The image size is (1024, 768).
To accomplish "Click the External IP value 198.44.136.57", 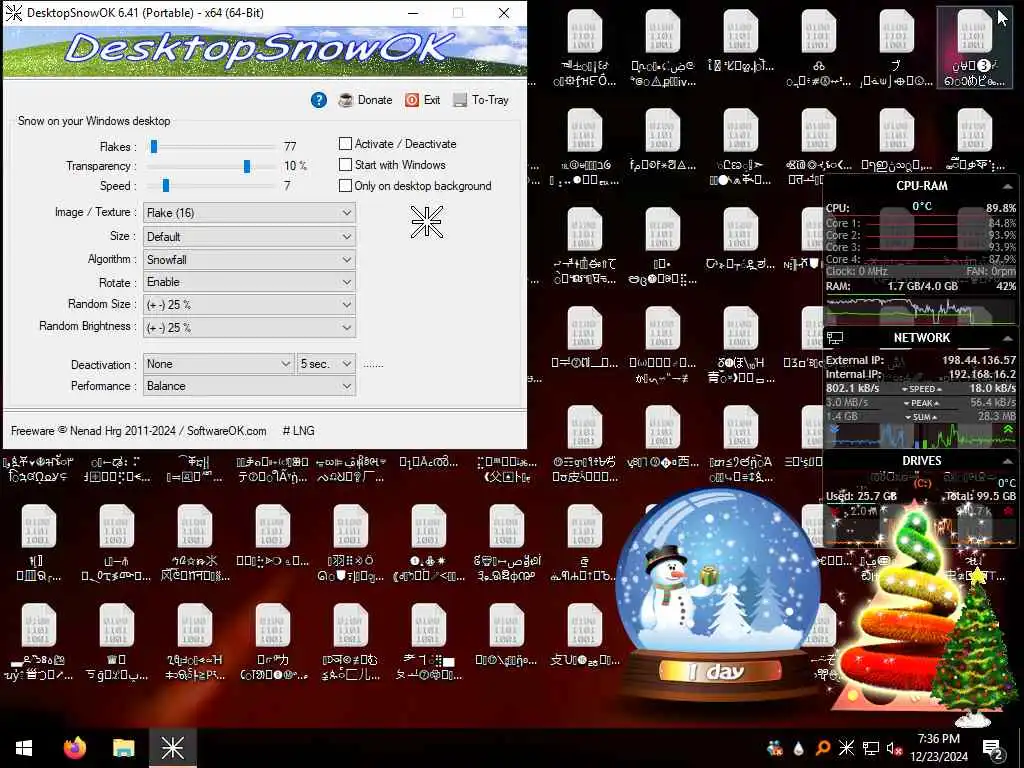I will [979, 360].
